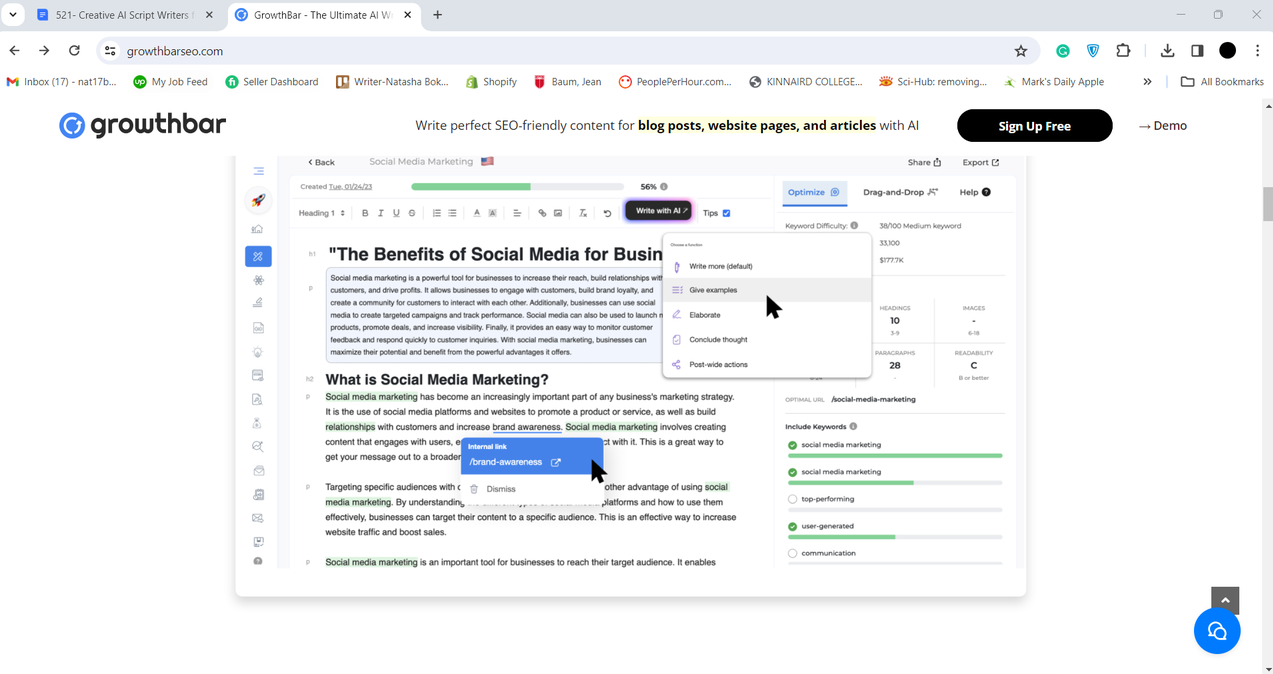Open the browser Extensions puzzle icon
This screenshot has height=674, width=1273.
pos(1123,51)
